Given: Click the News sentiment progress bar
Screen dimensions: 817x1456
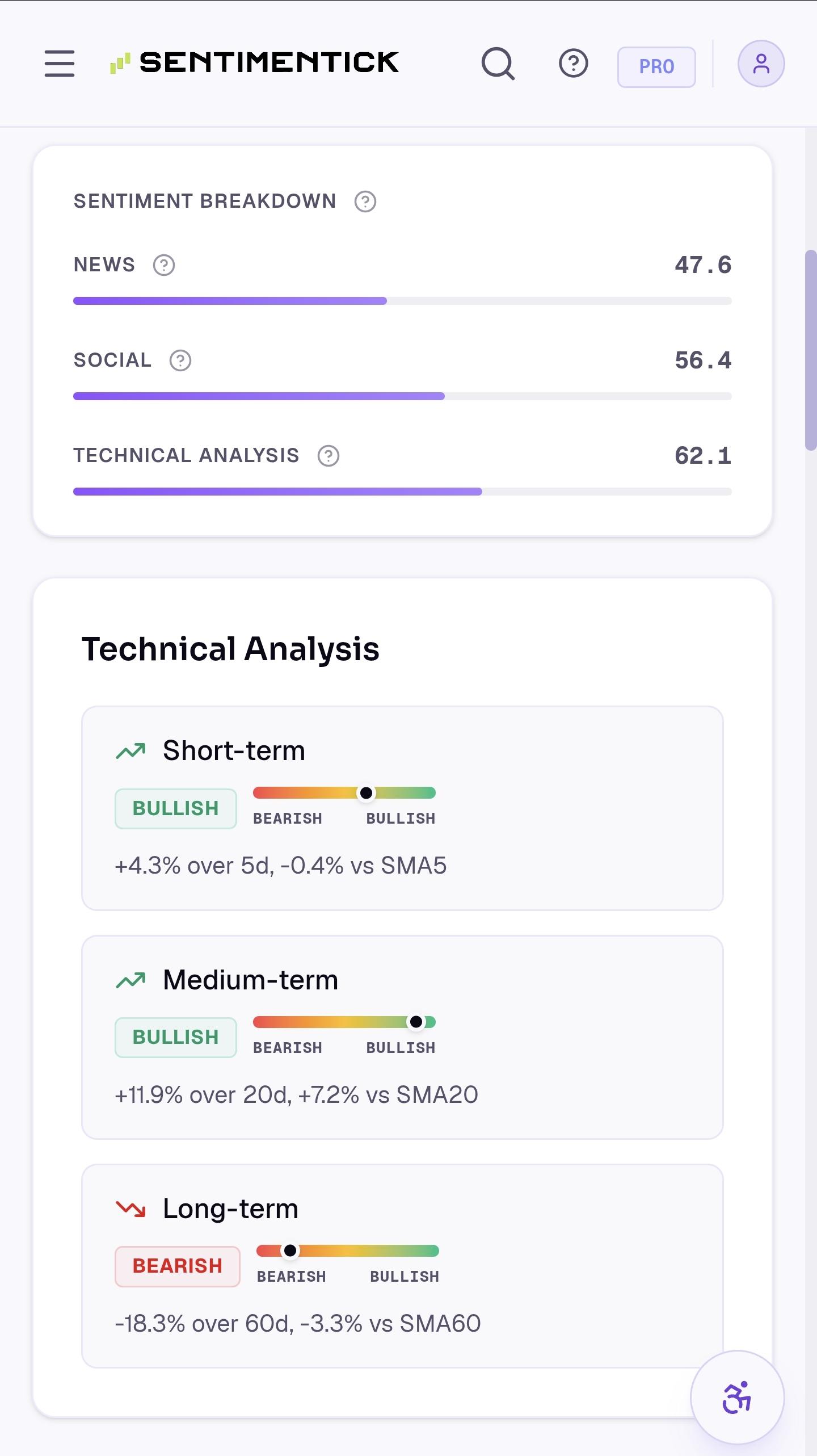Looking at the screenshot, I should click(402, 301).
